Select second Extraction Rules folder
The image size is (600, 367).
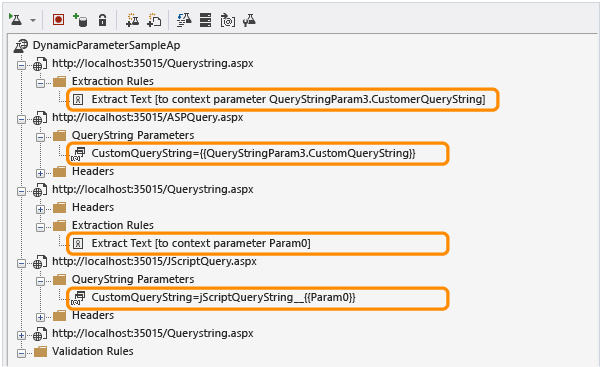(x=112, y=225)
